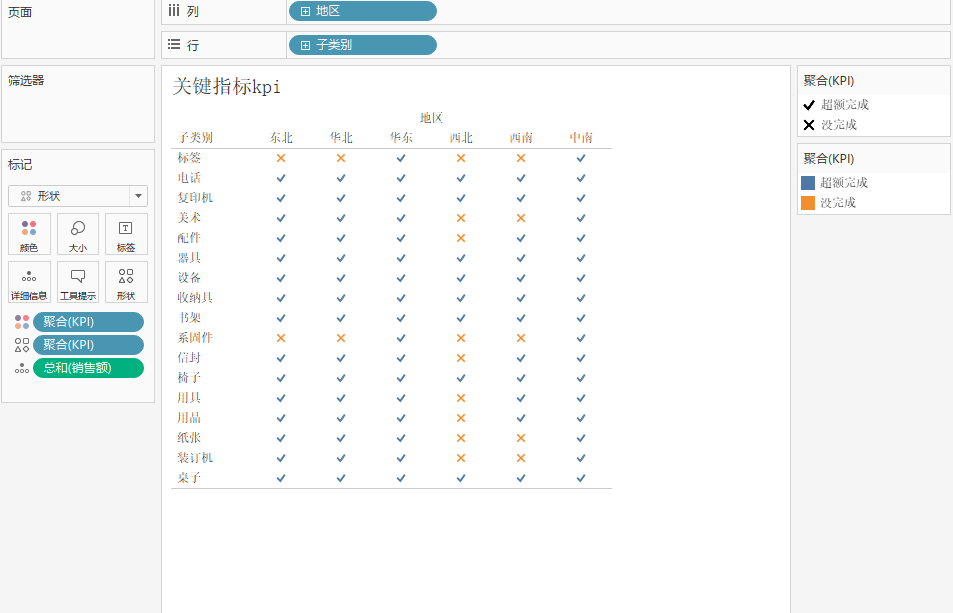Click the color legend title 聚合(KPI)
Screen dimensions: 953x613
tap(829, 159)
